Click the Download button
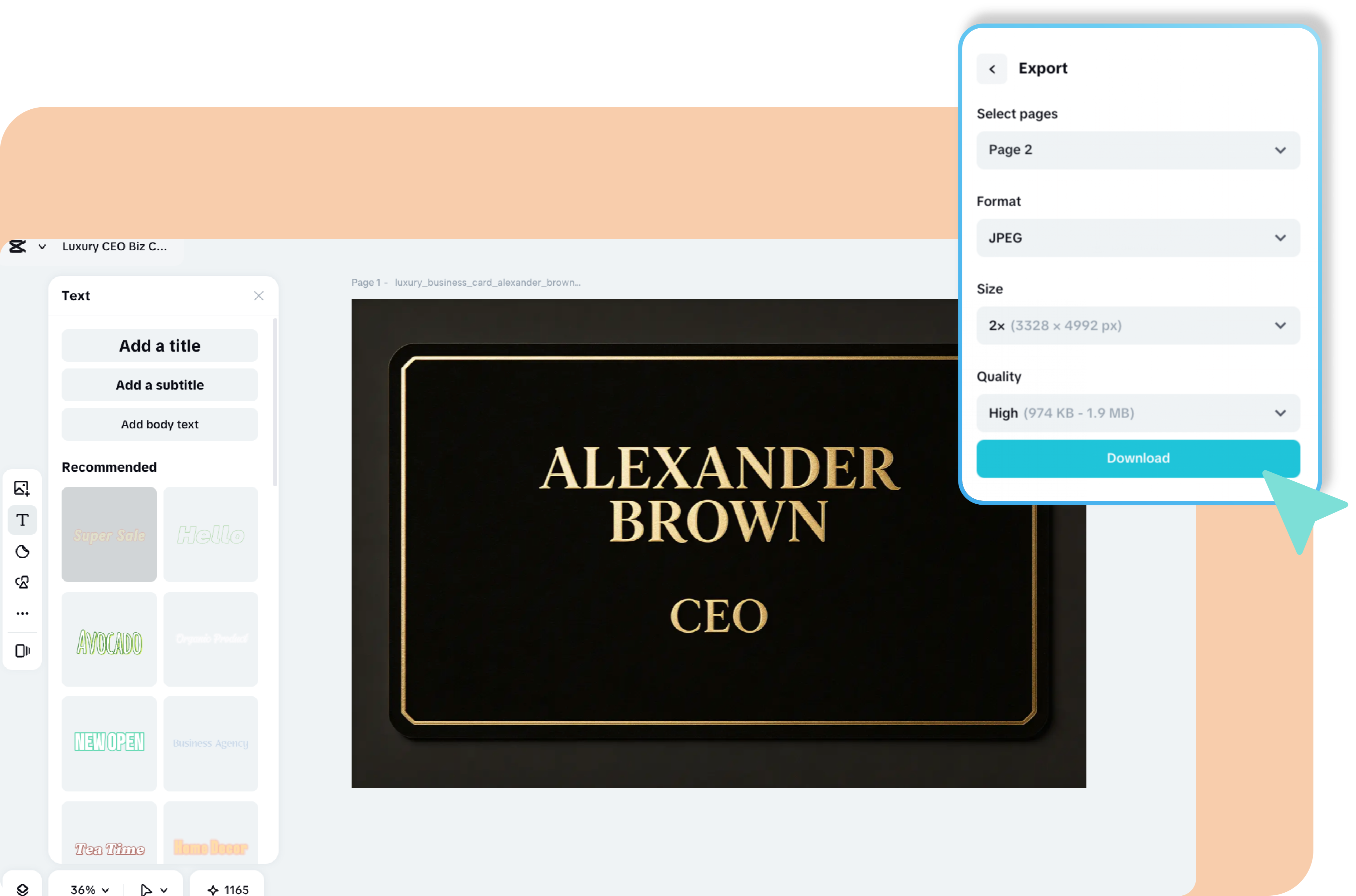 pos(1137,458)
